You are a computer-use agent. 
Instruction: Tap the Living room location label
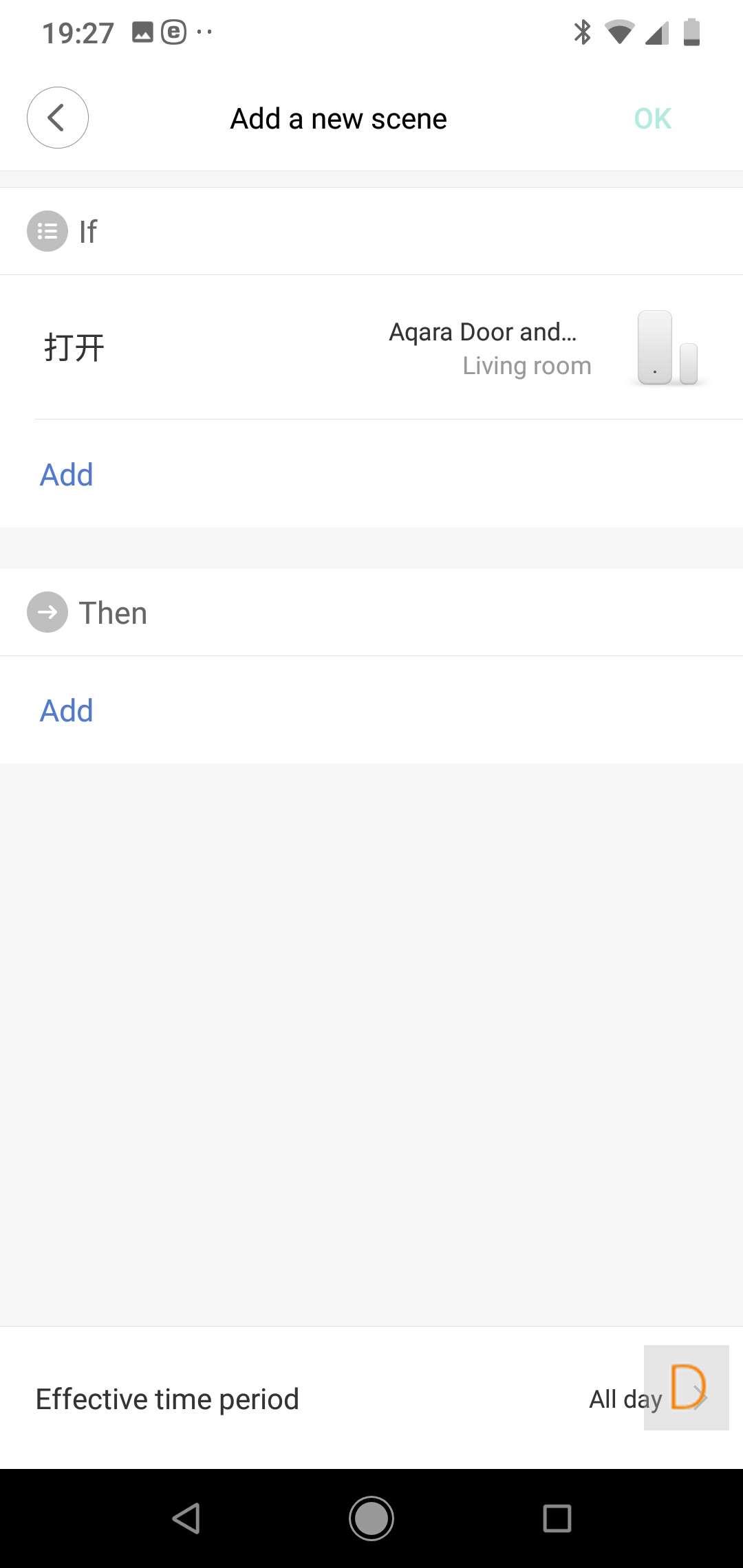(527, 366)
